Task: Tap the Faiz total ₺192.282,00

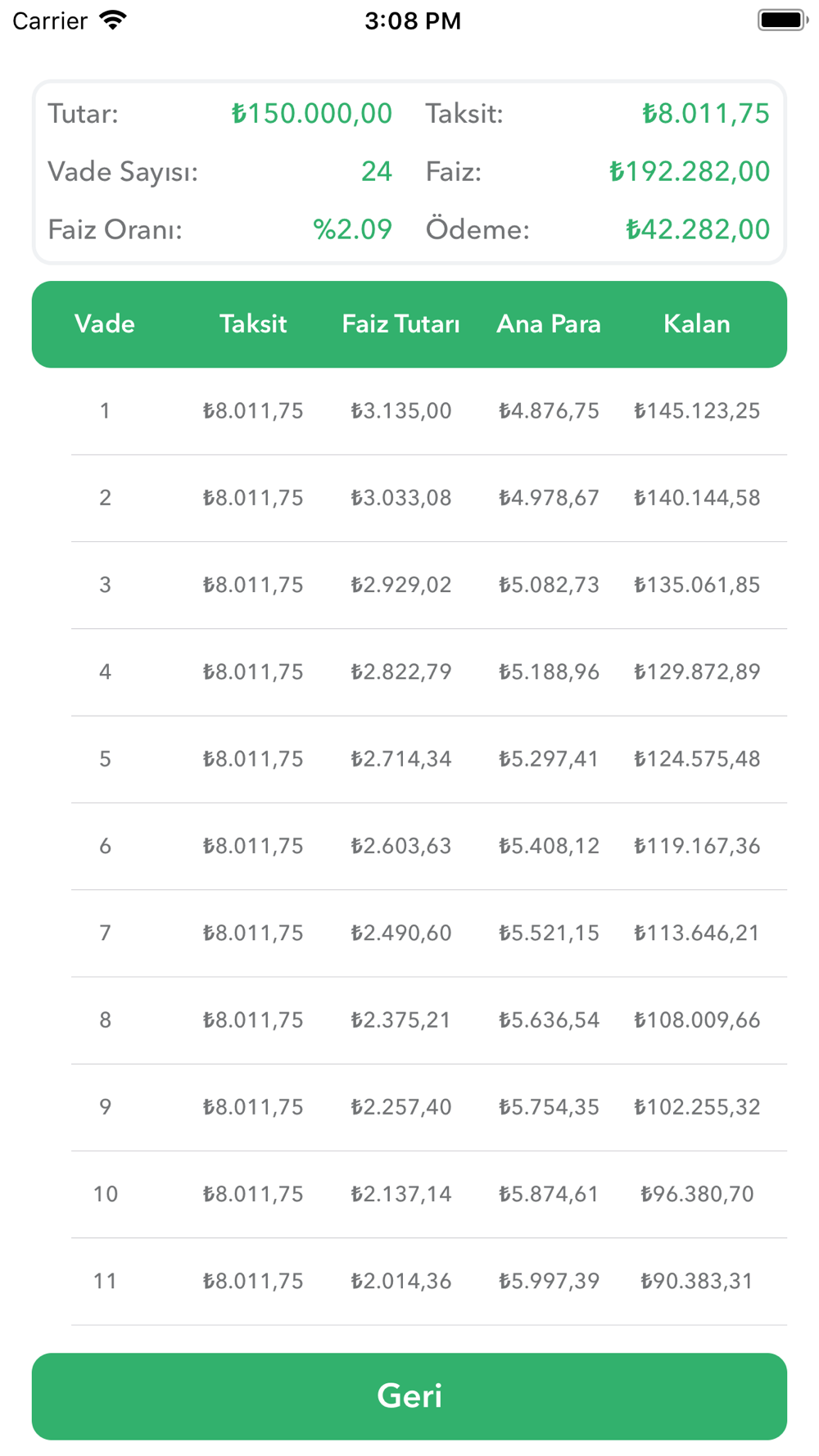Action: (689, 172)
